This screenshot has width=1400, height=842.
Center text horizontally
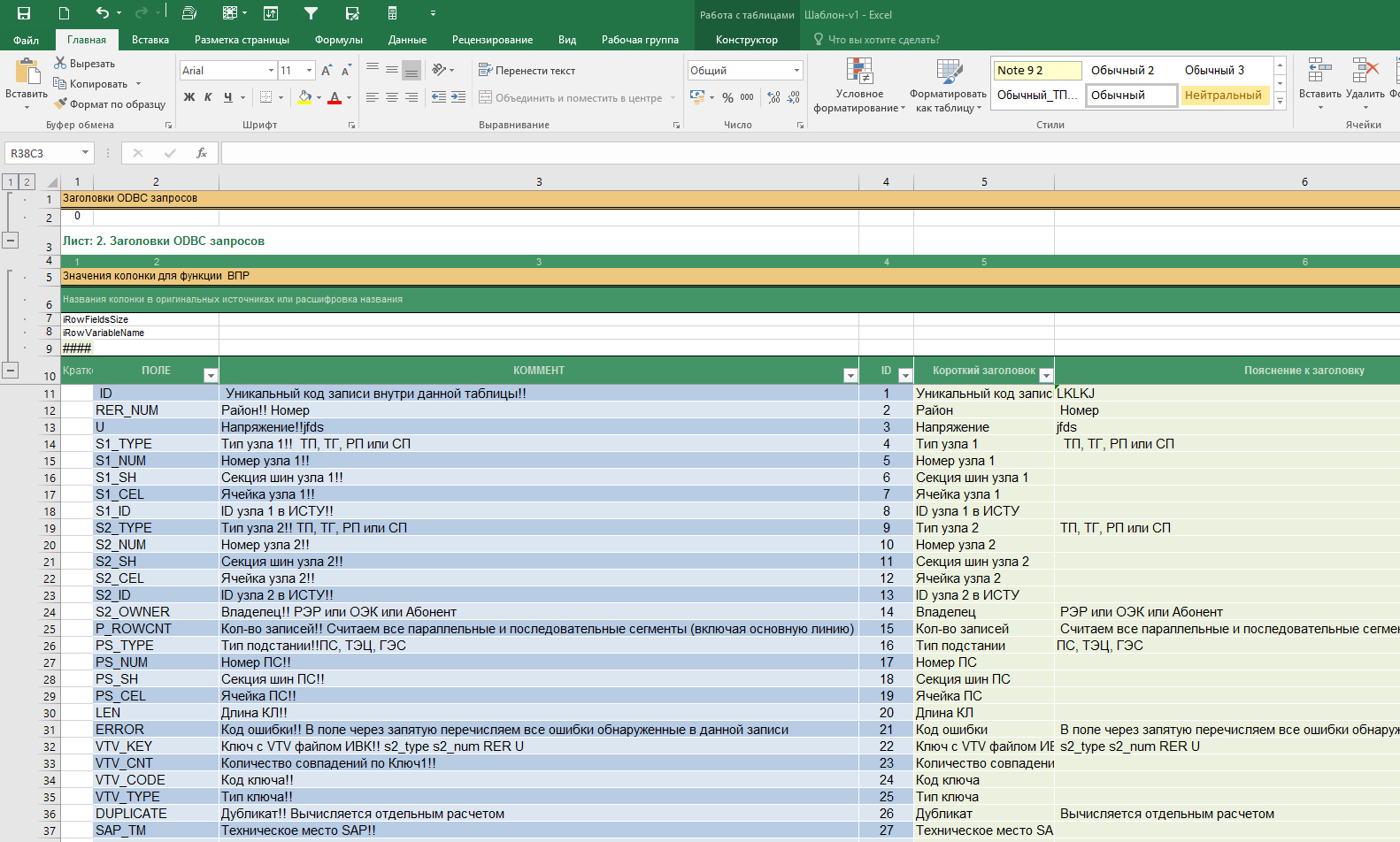[392, 97]
